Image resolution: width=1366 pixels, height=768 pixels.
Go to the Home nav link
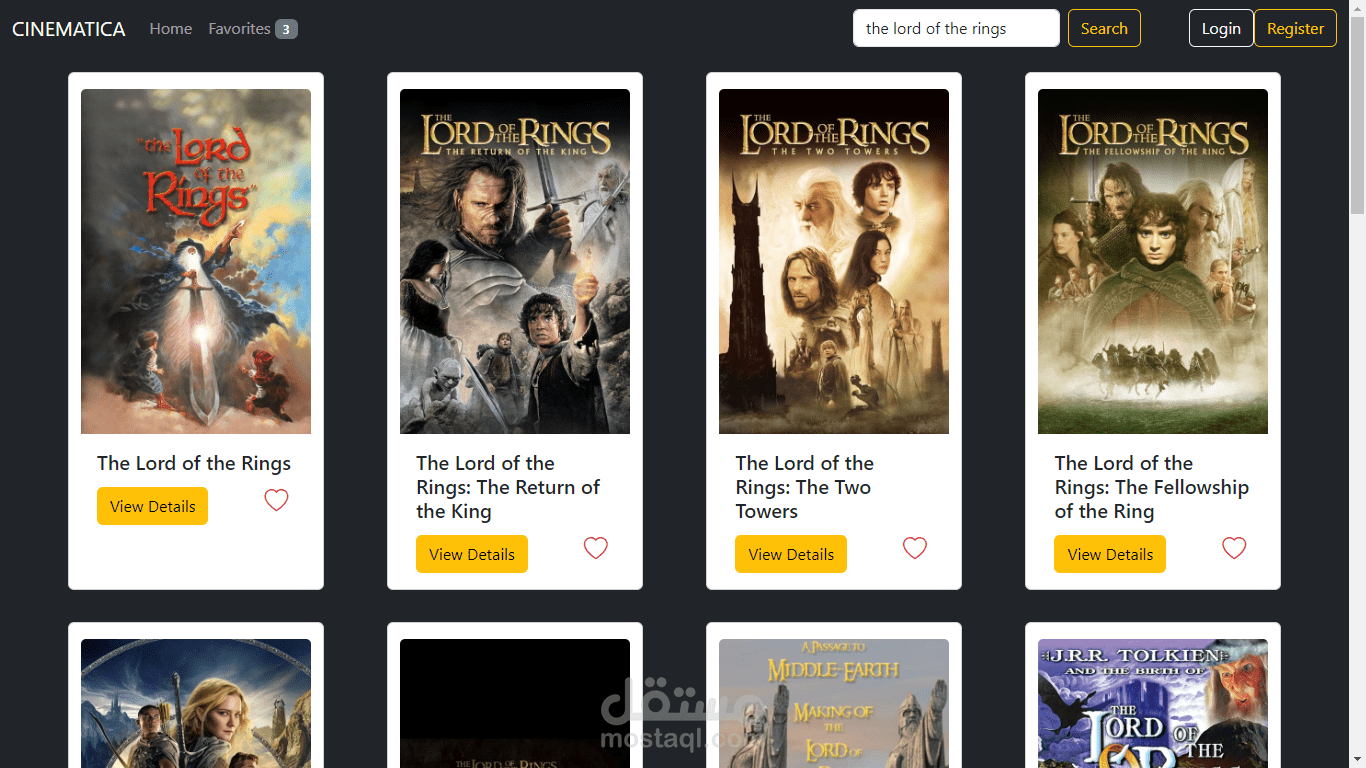coord(171,29)
